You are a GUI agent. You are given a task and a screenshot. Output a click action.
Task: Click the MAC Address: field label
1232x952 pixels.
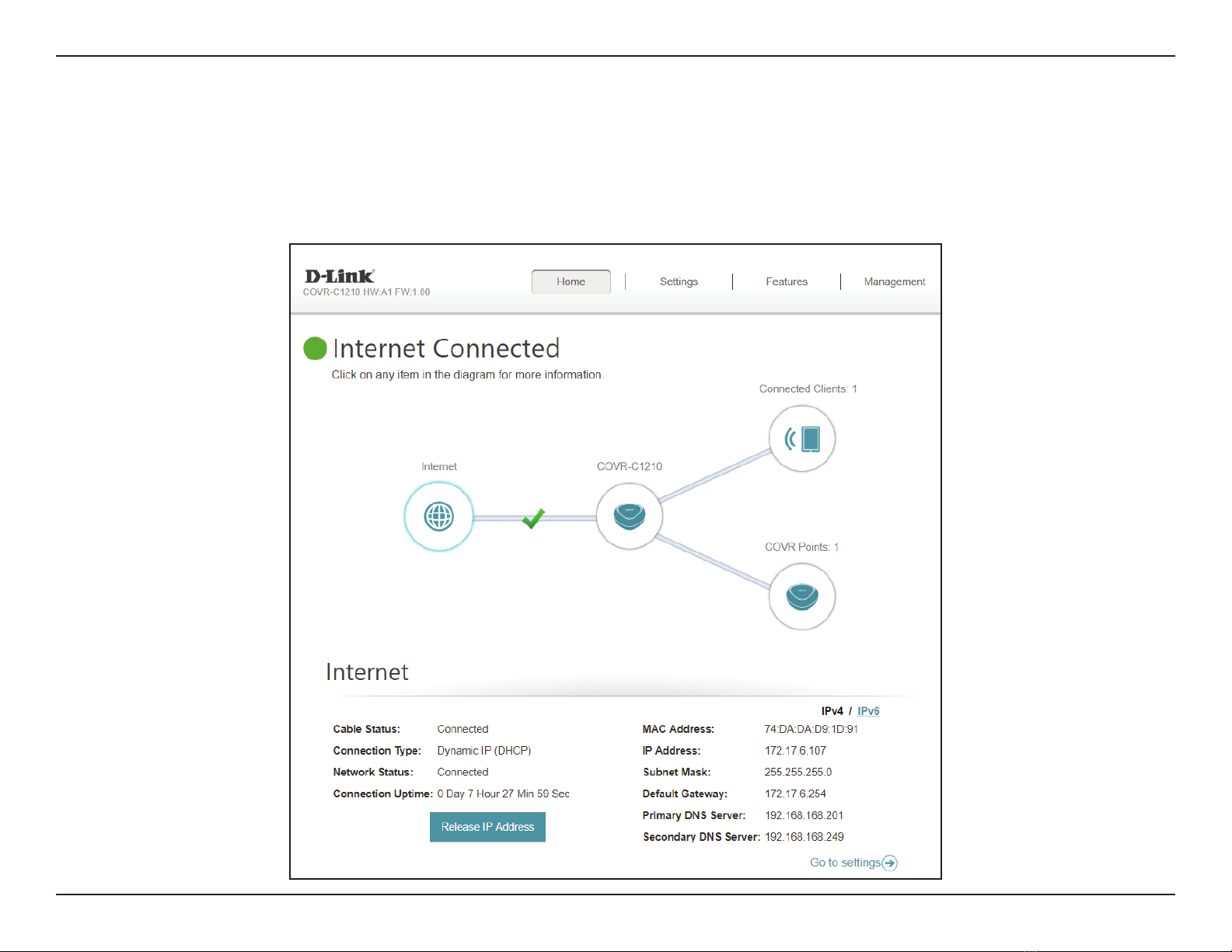pos(679,729)
